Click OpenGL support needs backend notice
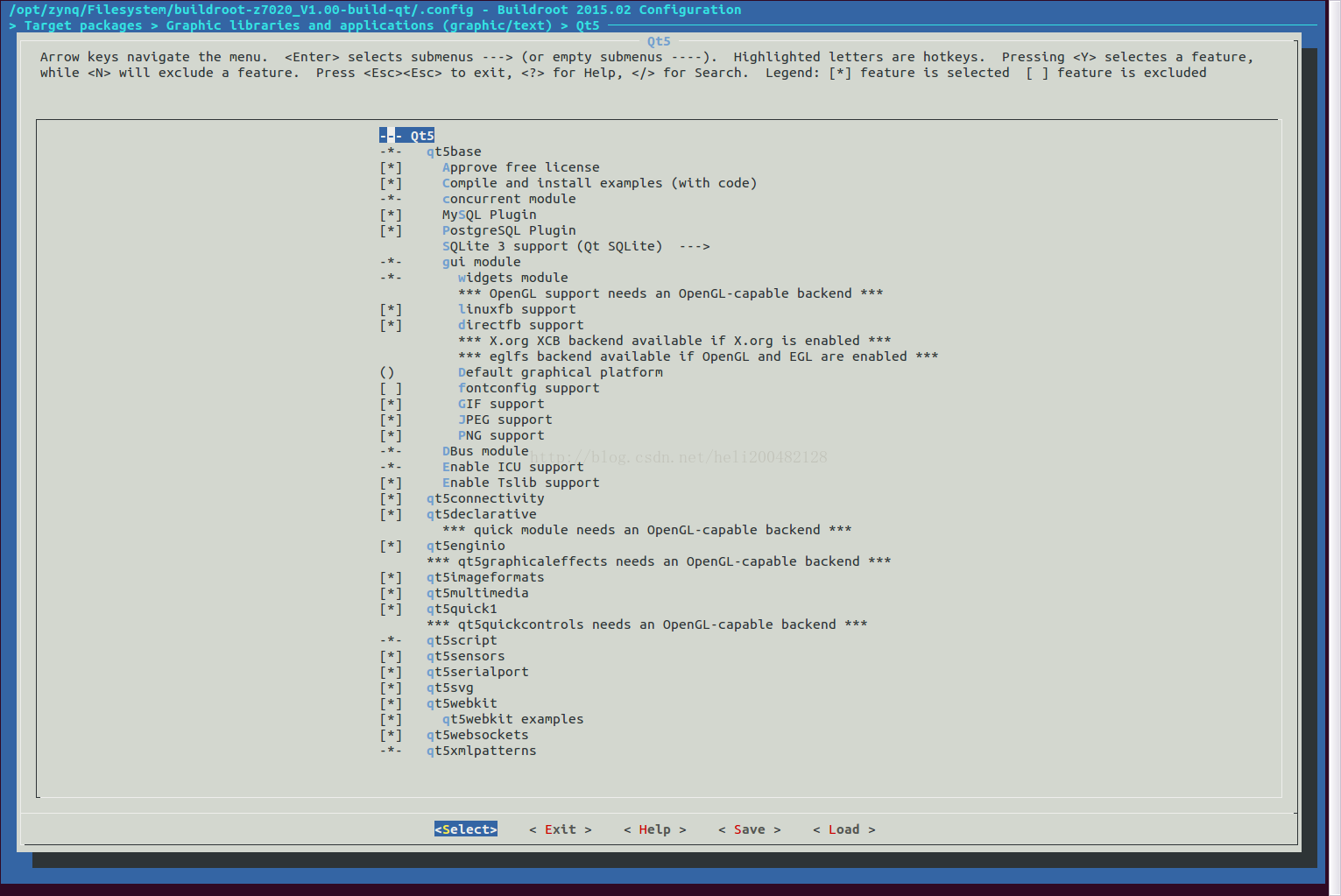Image resolution: width=1341 pixels, height=896 pixels. tap(670, 293)
